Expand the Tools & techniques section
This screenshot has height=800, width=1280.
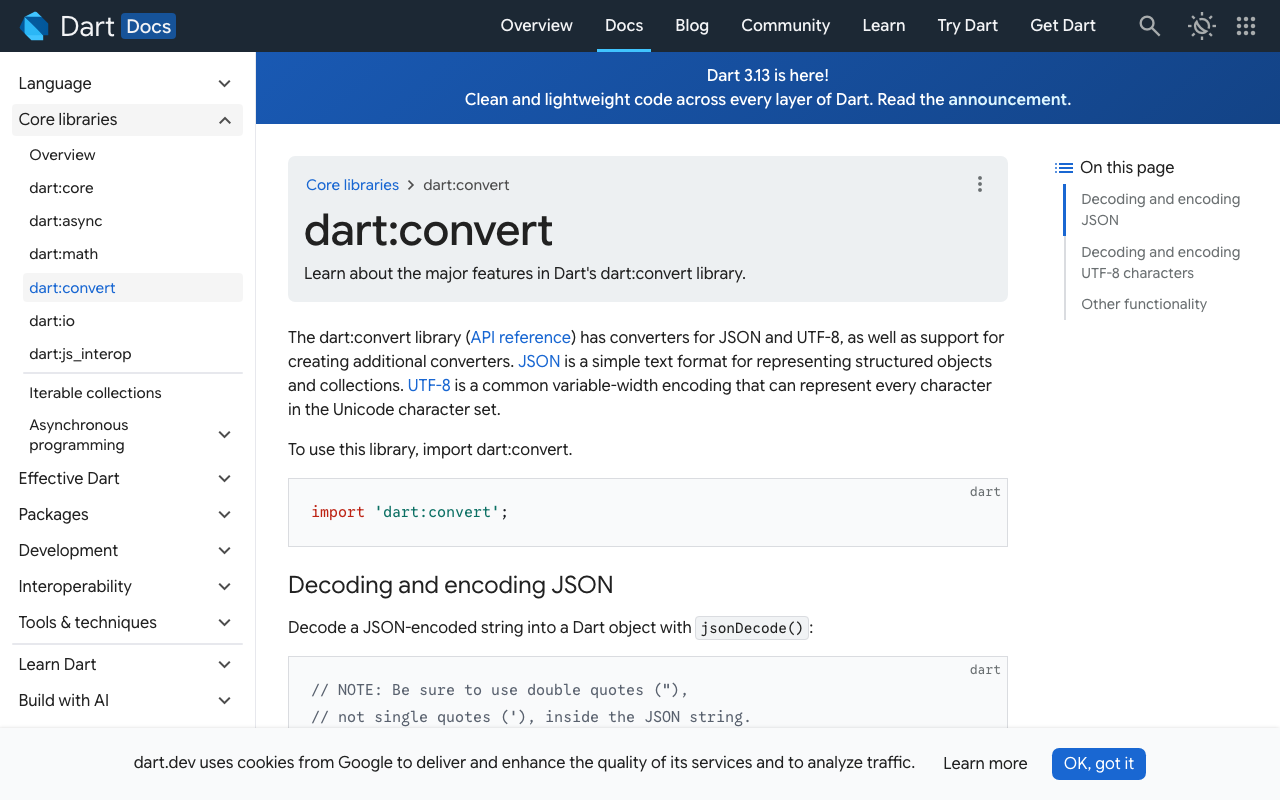pos(127,623)
